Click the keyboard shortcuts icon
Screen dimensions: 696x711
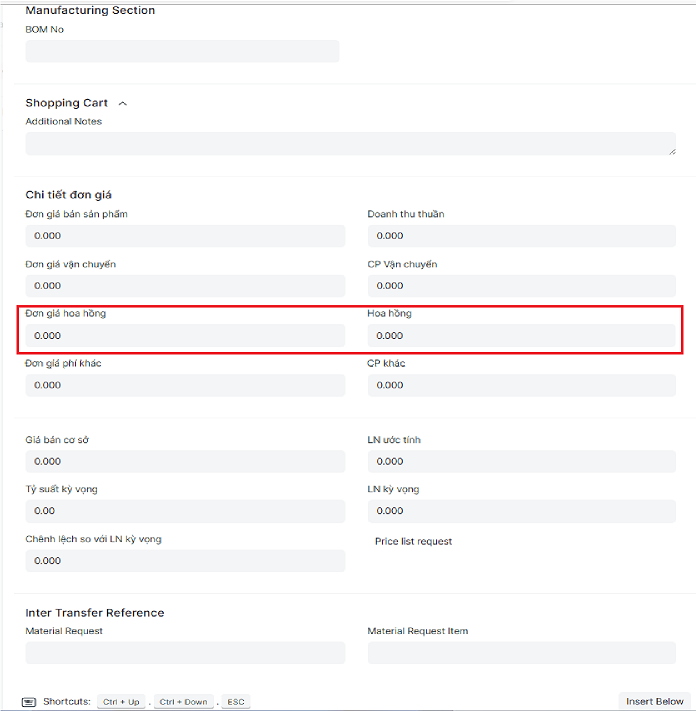pyautogui.click(x=29, y=702)
